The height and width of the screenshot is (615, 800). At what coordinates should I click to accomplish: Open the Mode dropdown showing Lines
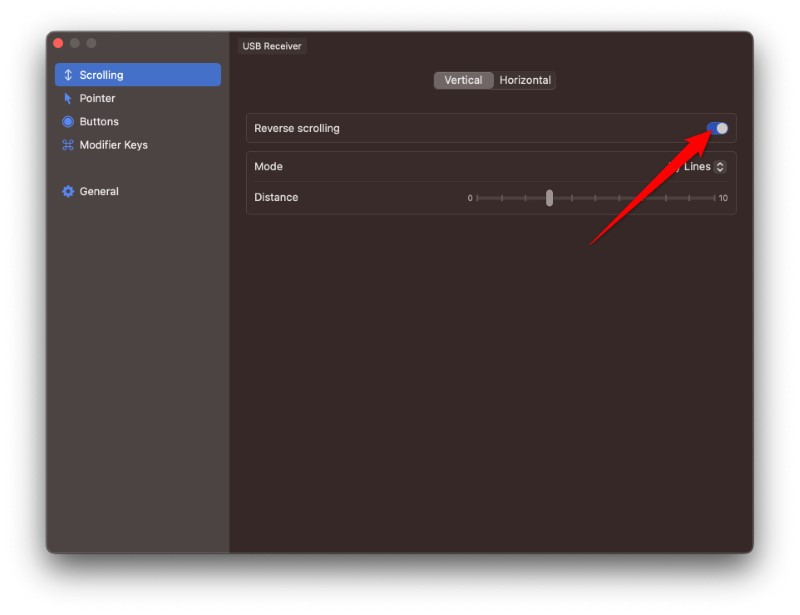(x=697, y=167)
